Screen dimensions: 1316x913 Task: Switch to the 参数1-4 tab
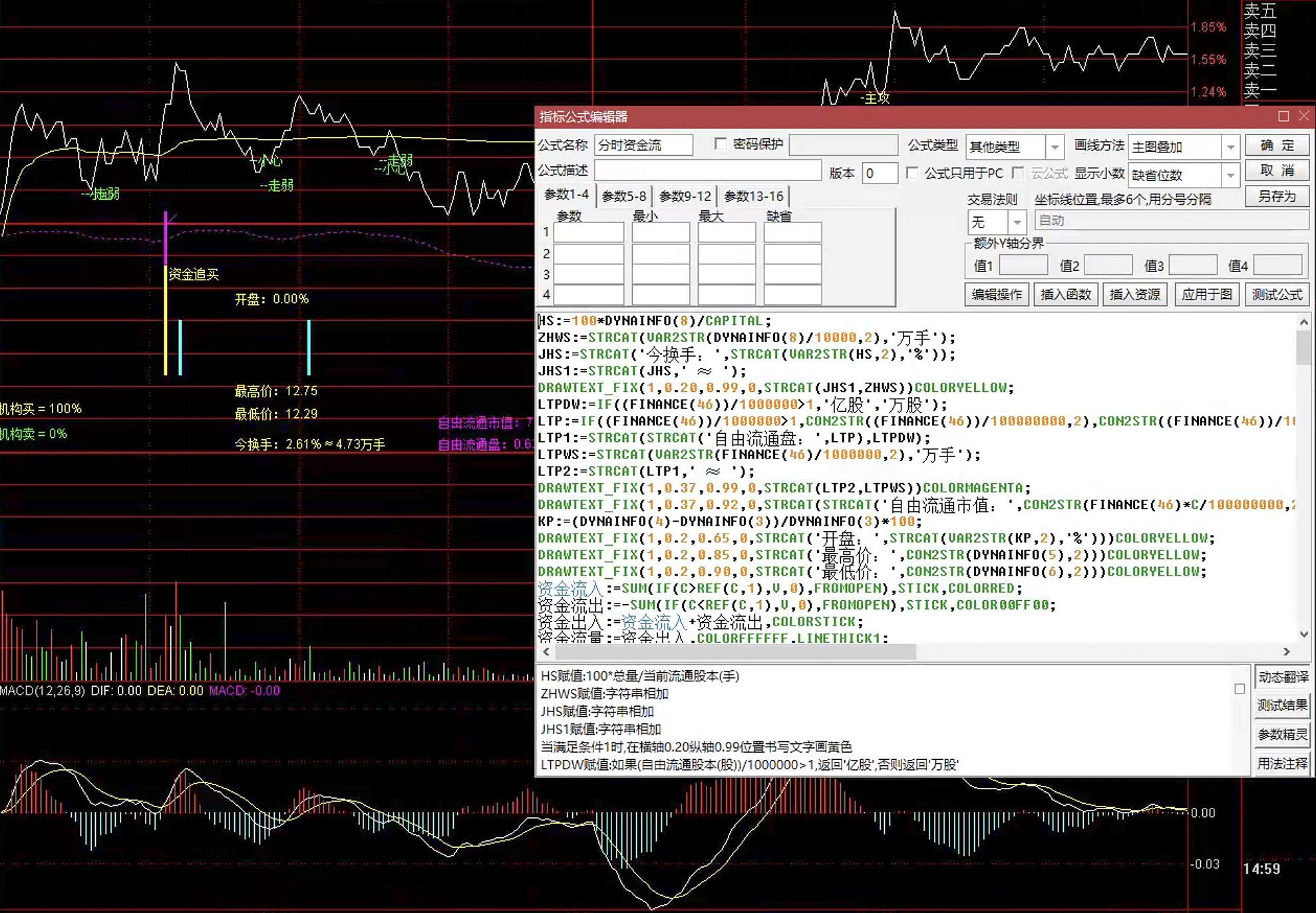(x=566, y=195)
